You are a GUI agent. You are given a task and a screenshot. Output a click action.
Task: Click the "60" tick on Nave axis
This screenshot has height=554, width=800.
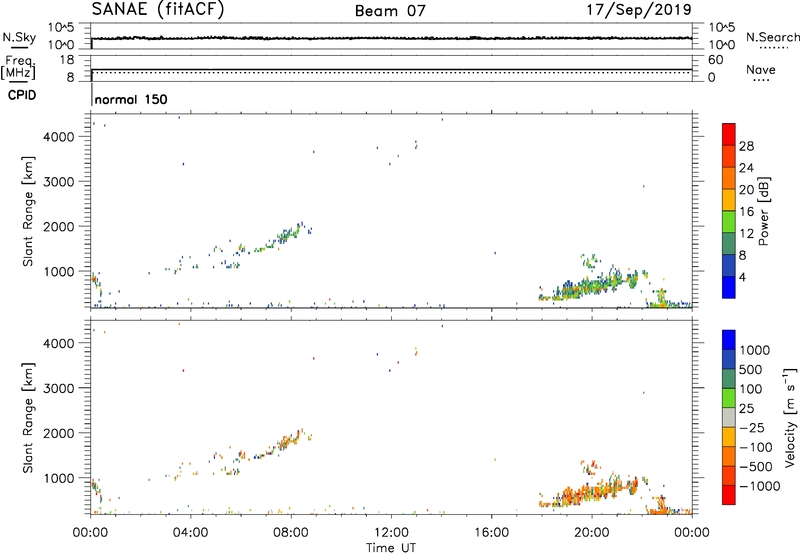[715, 60]
